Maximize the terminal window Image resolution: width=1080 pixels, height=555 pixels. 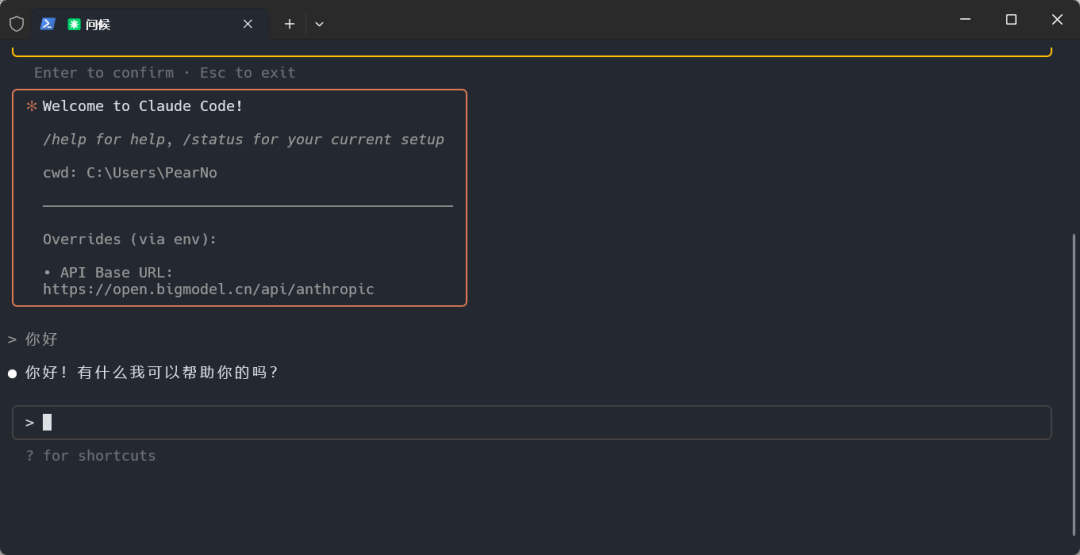(1011, 19)
